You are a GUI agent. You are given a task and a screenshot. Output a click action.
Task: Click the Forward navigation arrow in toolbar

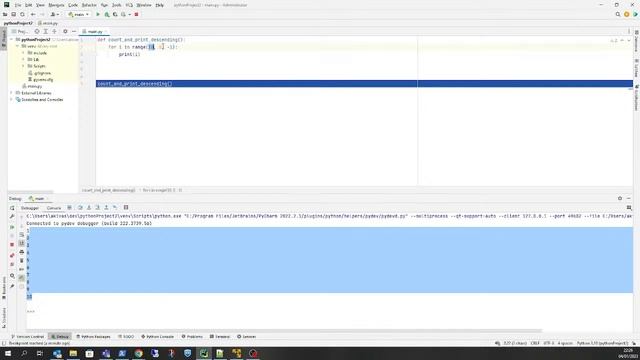42,14
